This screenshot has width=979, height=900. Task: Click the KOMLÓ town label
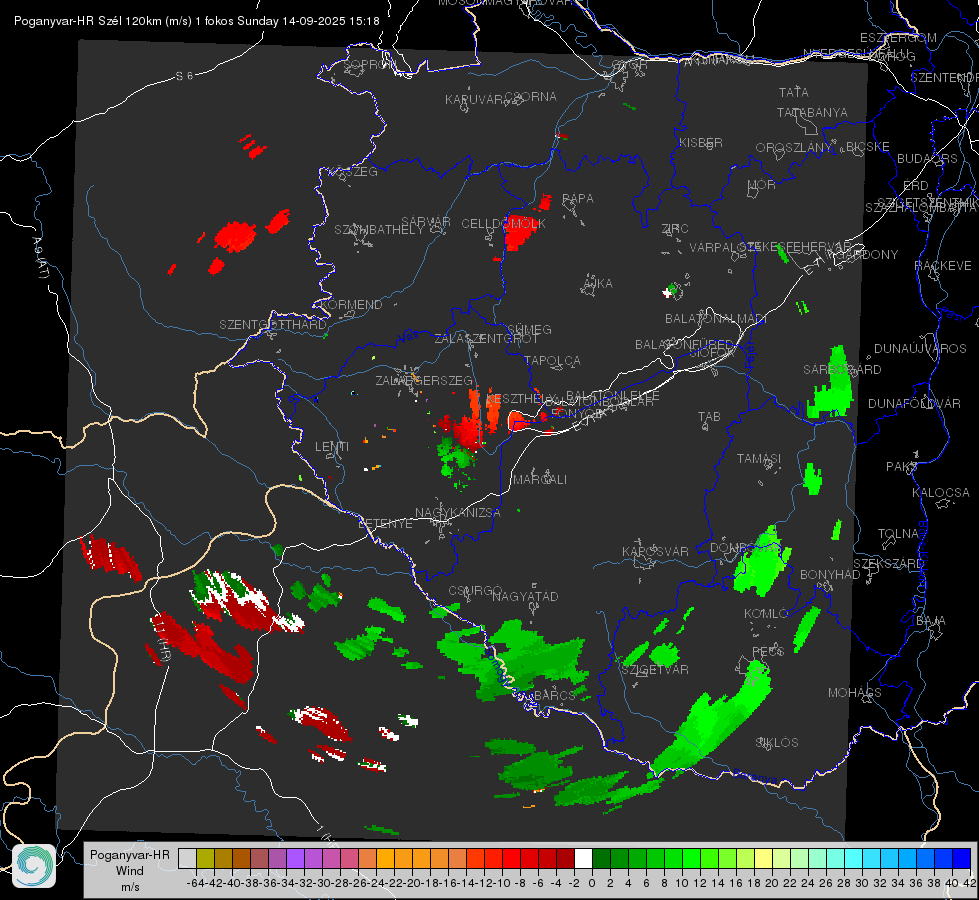pyautogui.click(x=764, y=614)
